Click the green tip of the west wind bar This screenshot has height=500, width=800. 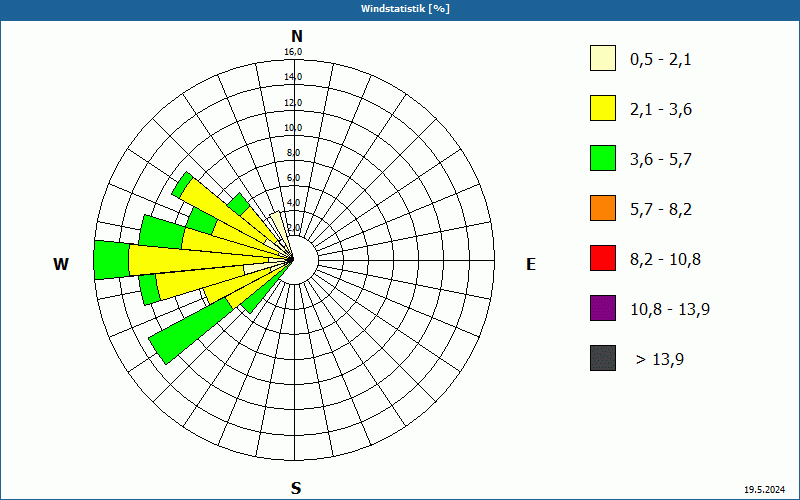pyautogui.click(x=111, y=260)
